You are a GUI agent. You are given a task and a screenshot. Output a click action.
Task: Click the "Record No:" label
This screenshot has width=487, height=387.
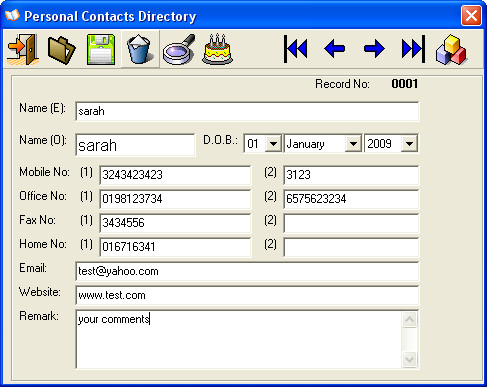click(x=342, y=84)
